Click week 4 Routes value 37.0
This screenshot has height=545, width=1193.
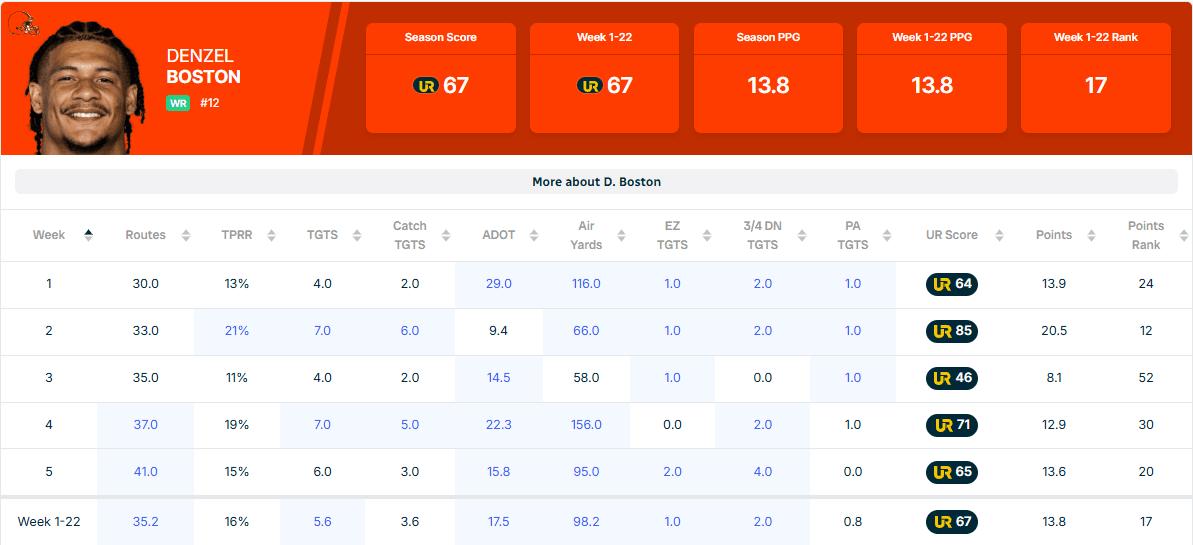(145, 425)
